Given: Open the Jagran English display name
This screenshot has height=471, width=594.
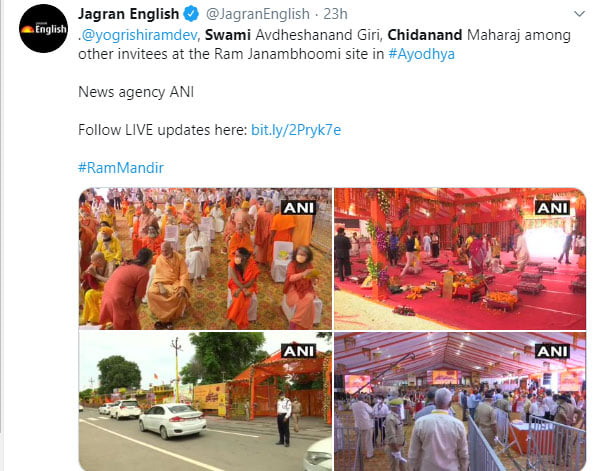Looking at the screenshot, I should tap(128, 14).
